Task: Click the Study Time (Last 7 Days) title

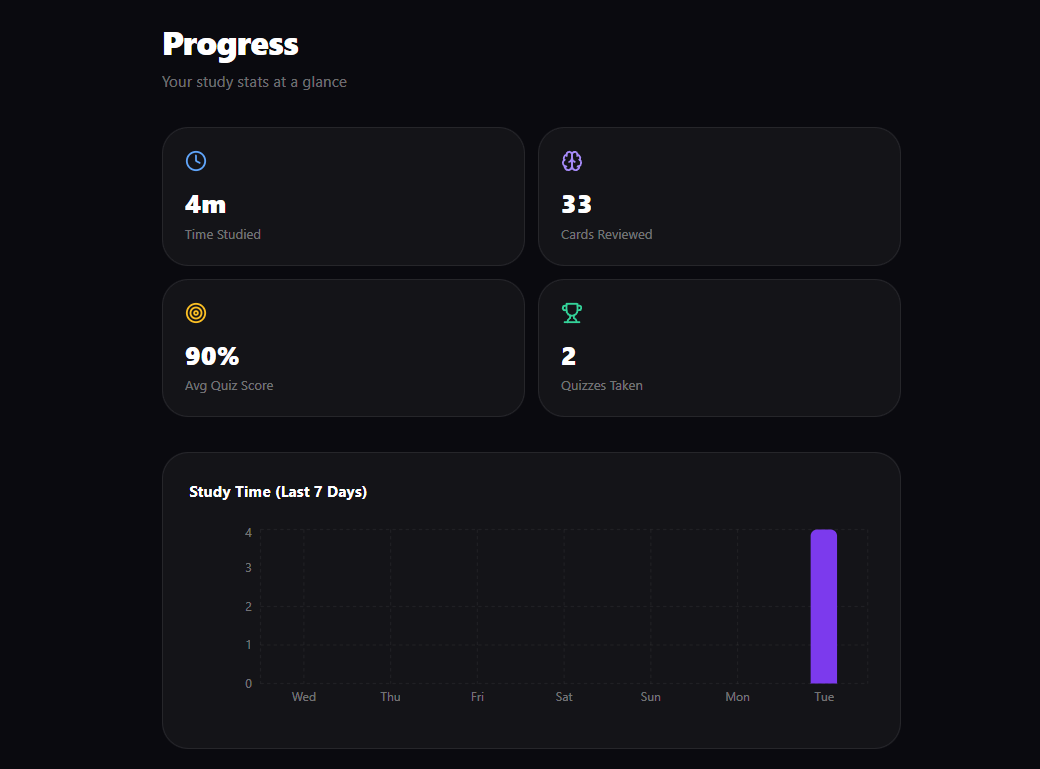Action: (278, 492)
